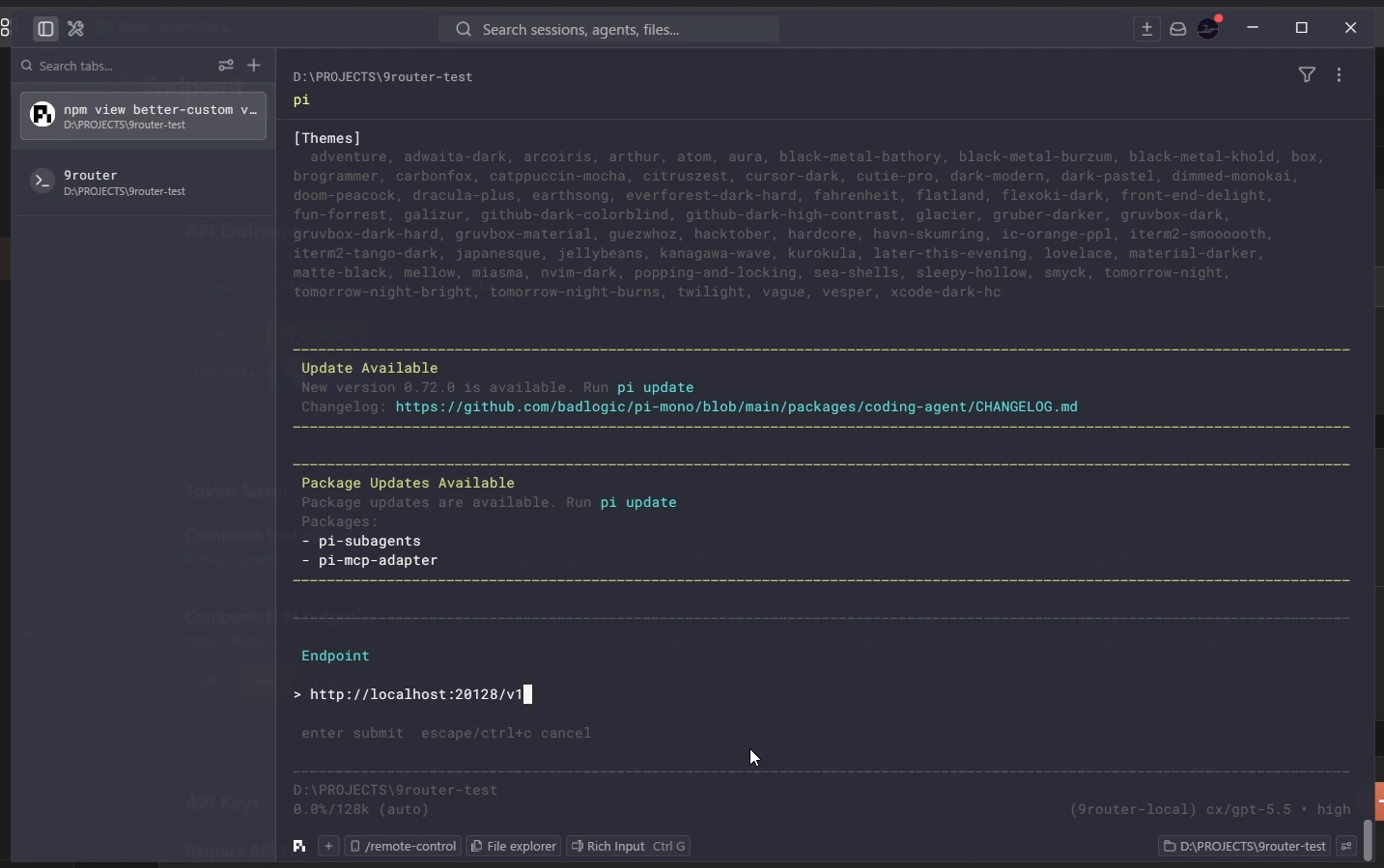
Task: Click the '[Themes]' heading
Action: point(327,139)
